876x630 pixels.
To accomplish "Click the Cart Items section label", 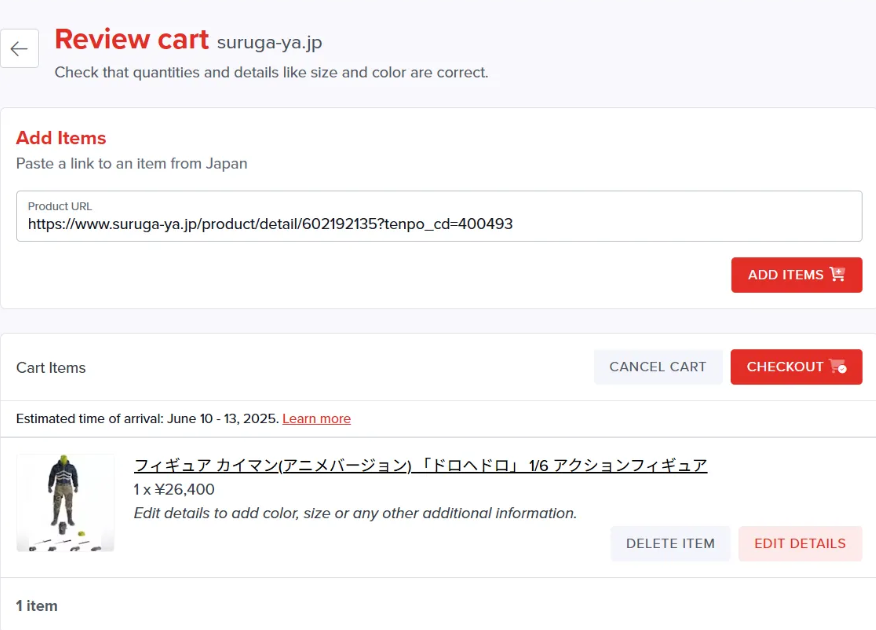I will pos(51,368).
